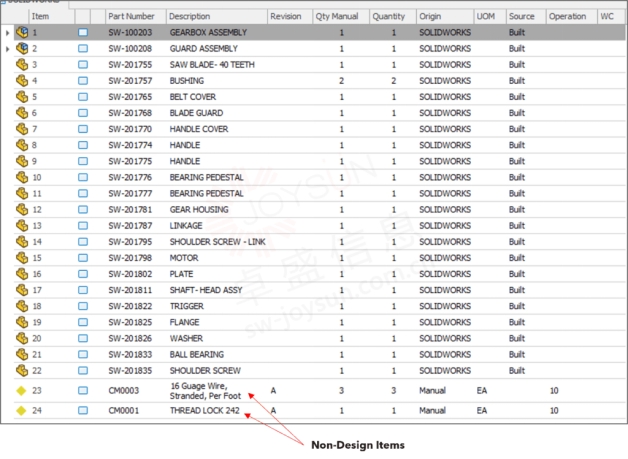The image size is (628, 459).
Task: Click the Operation column header
Action: click(x=571, y=16)
